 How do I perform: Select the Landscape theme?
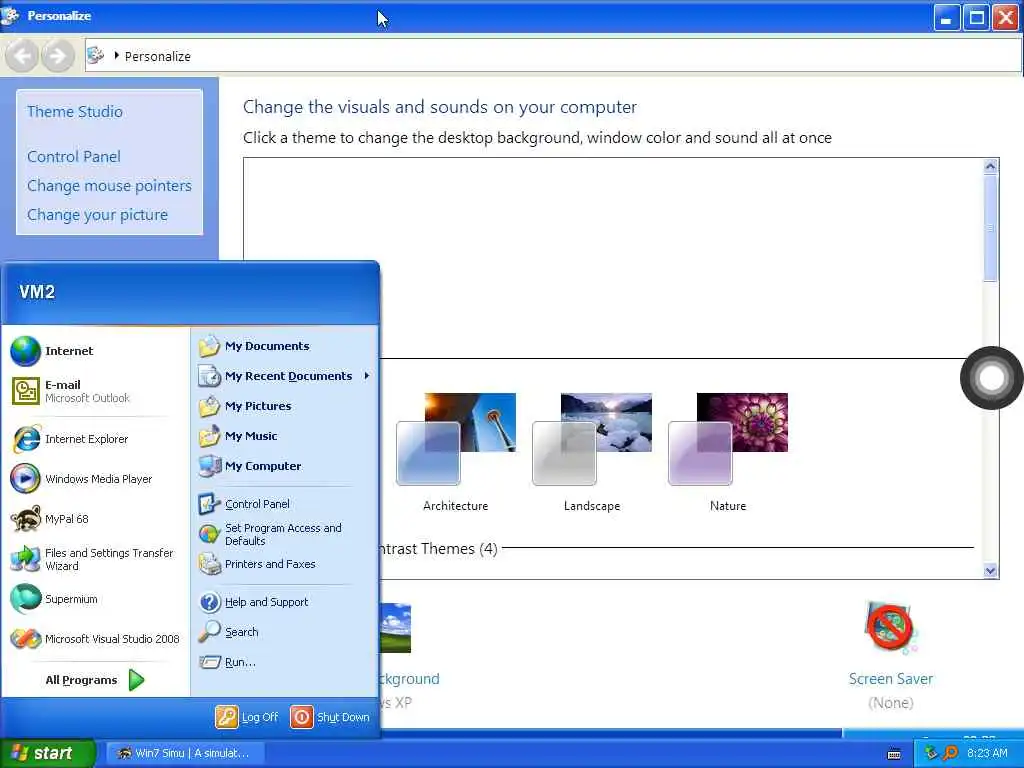[x=592, y=451]
